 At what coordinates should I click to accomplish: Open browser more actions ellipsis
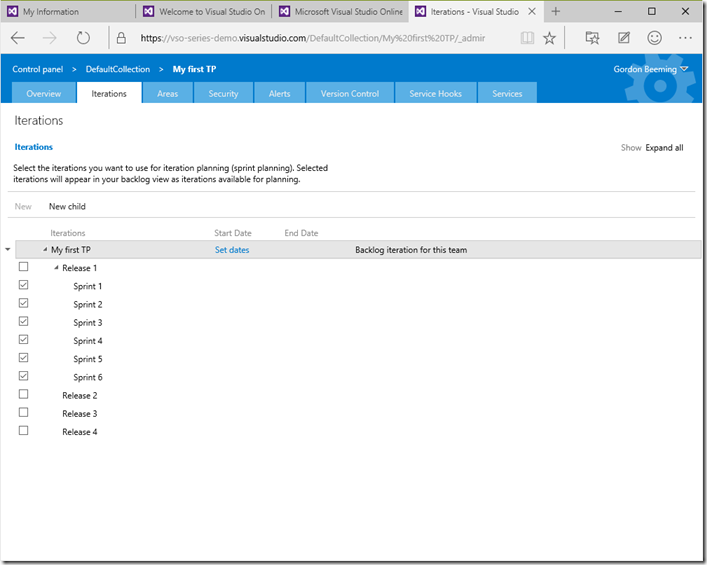[685, 38]
